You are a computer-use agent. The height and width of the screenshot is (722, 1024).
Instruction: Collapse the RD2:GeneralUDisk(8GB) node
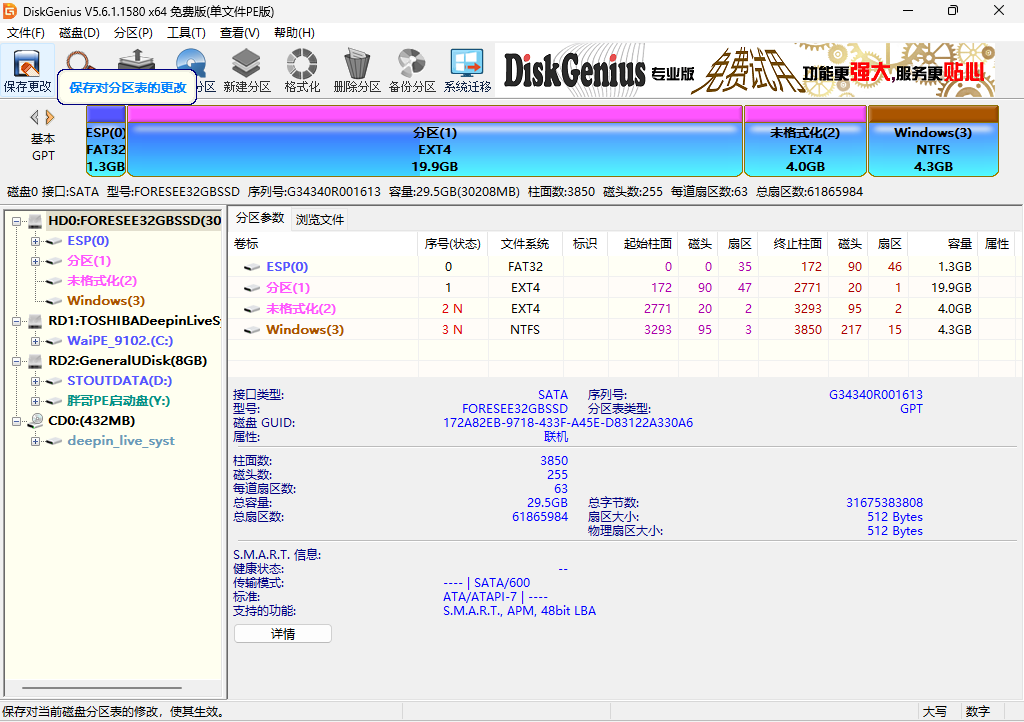point(16,361)
